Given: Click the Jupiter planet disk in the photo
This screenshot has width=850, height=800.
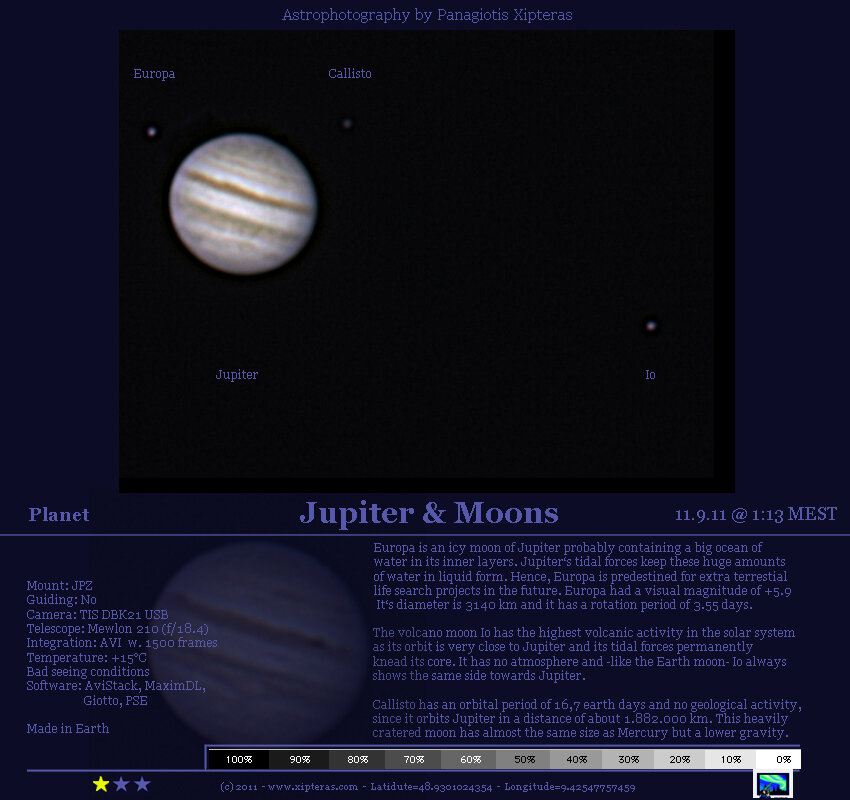Looking at the screenshot, I should [243, 205].
